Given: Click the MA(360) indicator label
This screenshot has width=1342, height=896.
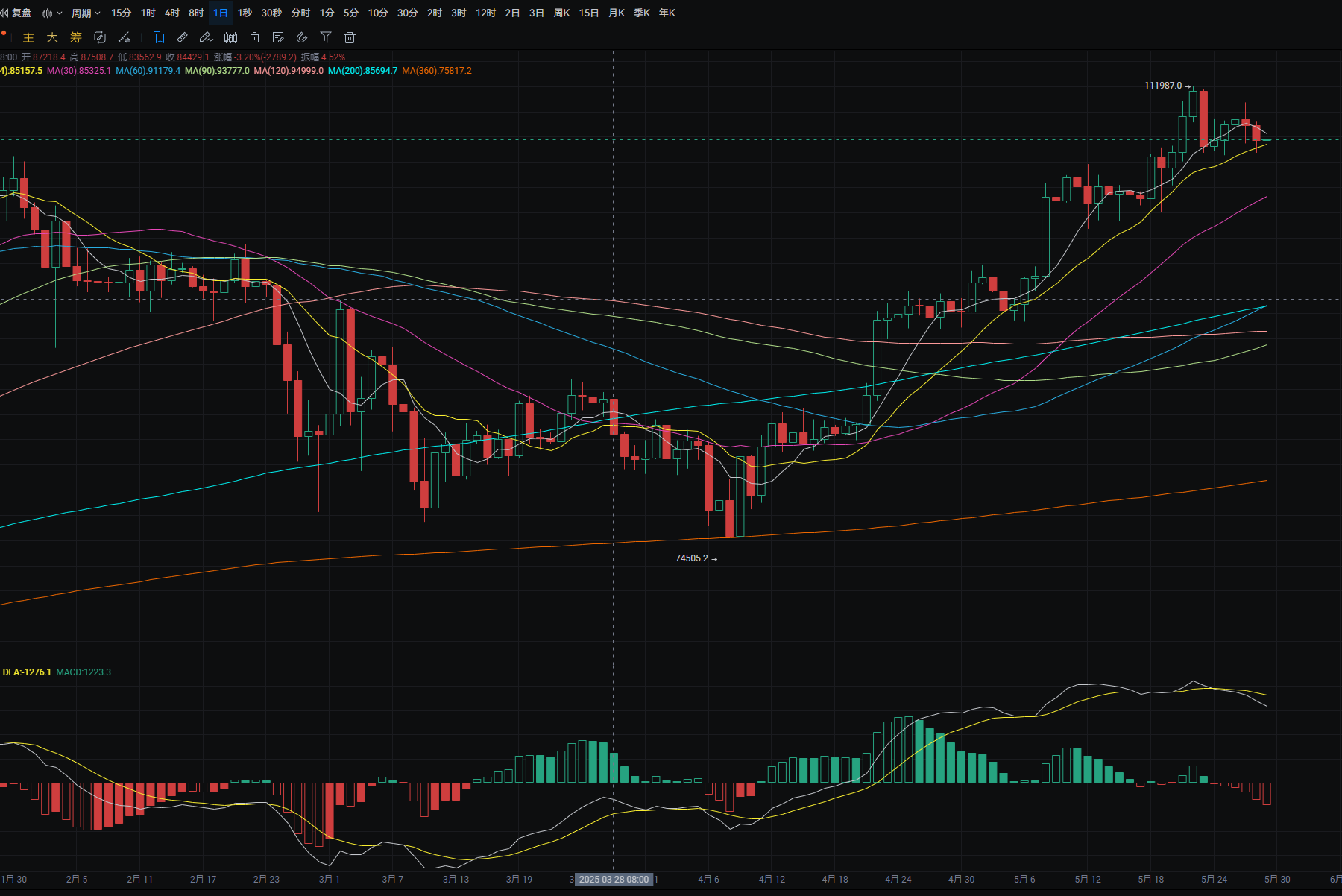Looking at the screenshot, I should tap(437, 71).
